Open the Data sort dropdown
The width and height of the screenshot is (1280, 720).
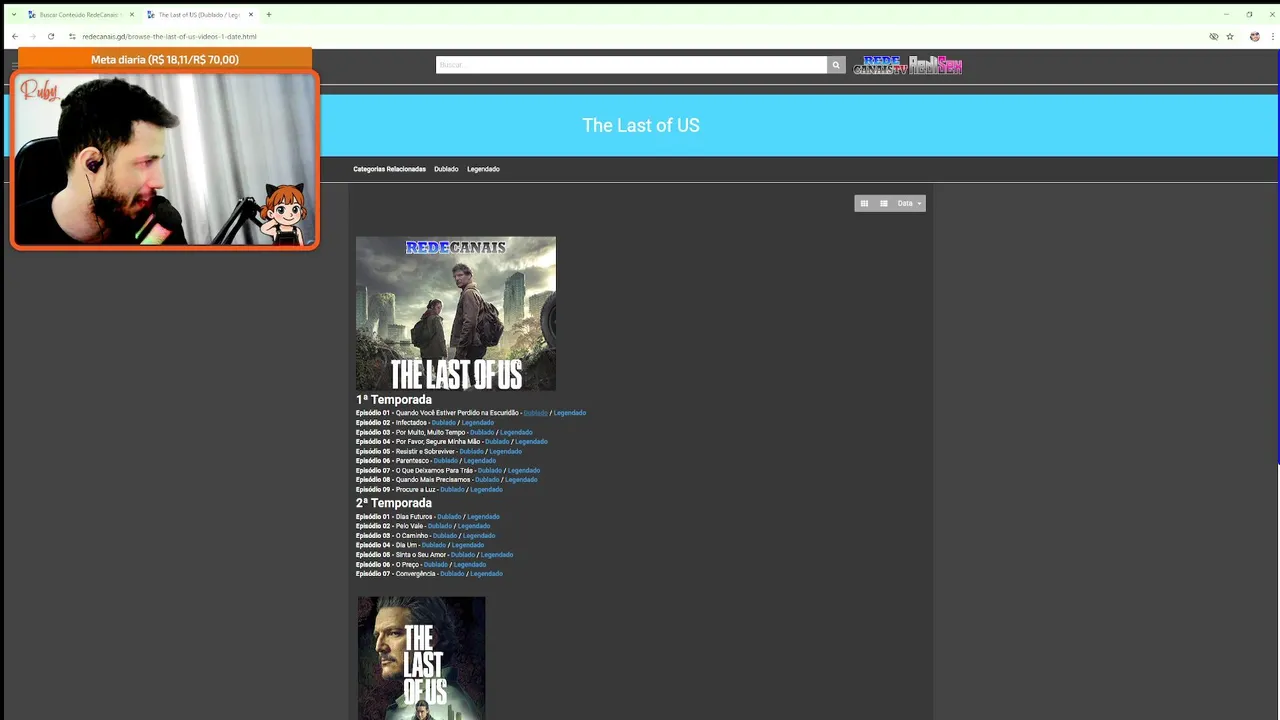click(909, 204)
